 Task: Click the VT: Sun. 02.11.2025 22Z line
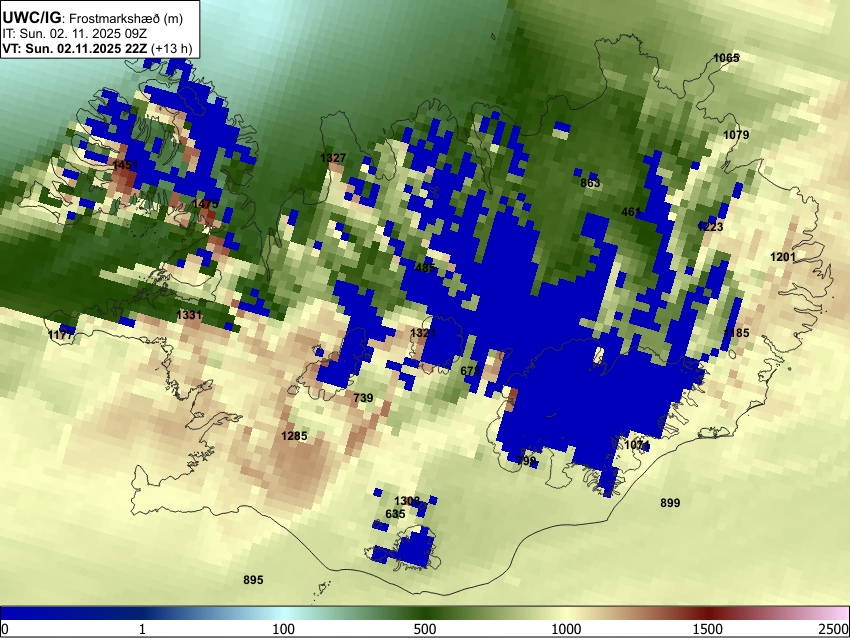point(97,48)
